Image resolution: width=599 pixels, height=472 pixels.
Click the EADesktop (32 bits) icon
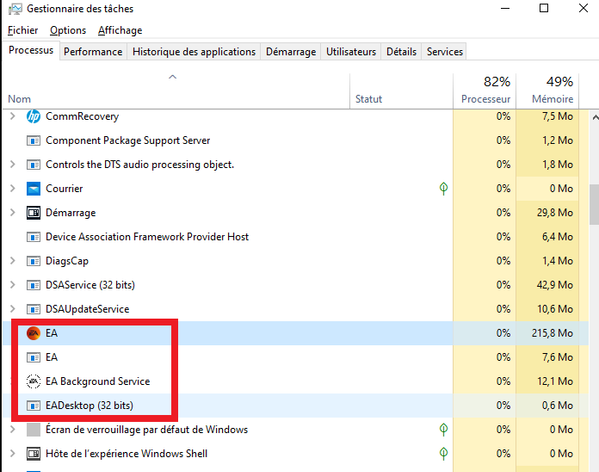(x=33, y=406)
